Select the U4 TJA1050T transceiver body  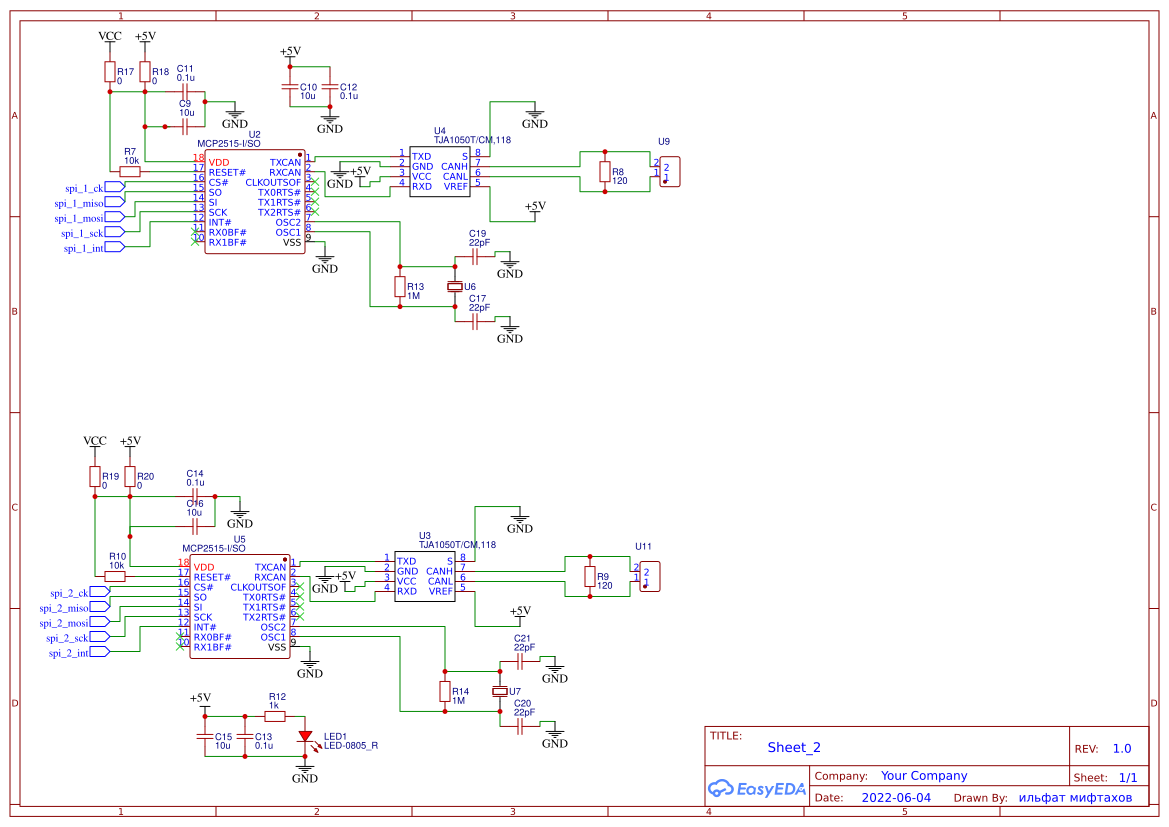pyautogui.click(x=439, y=172)
